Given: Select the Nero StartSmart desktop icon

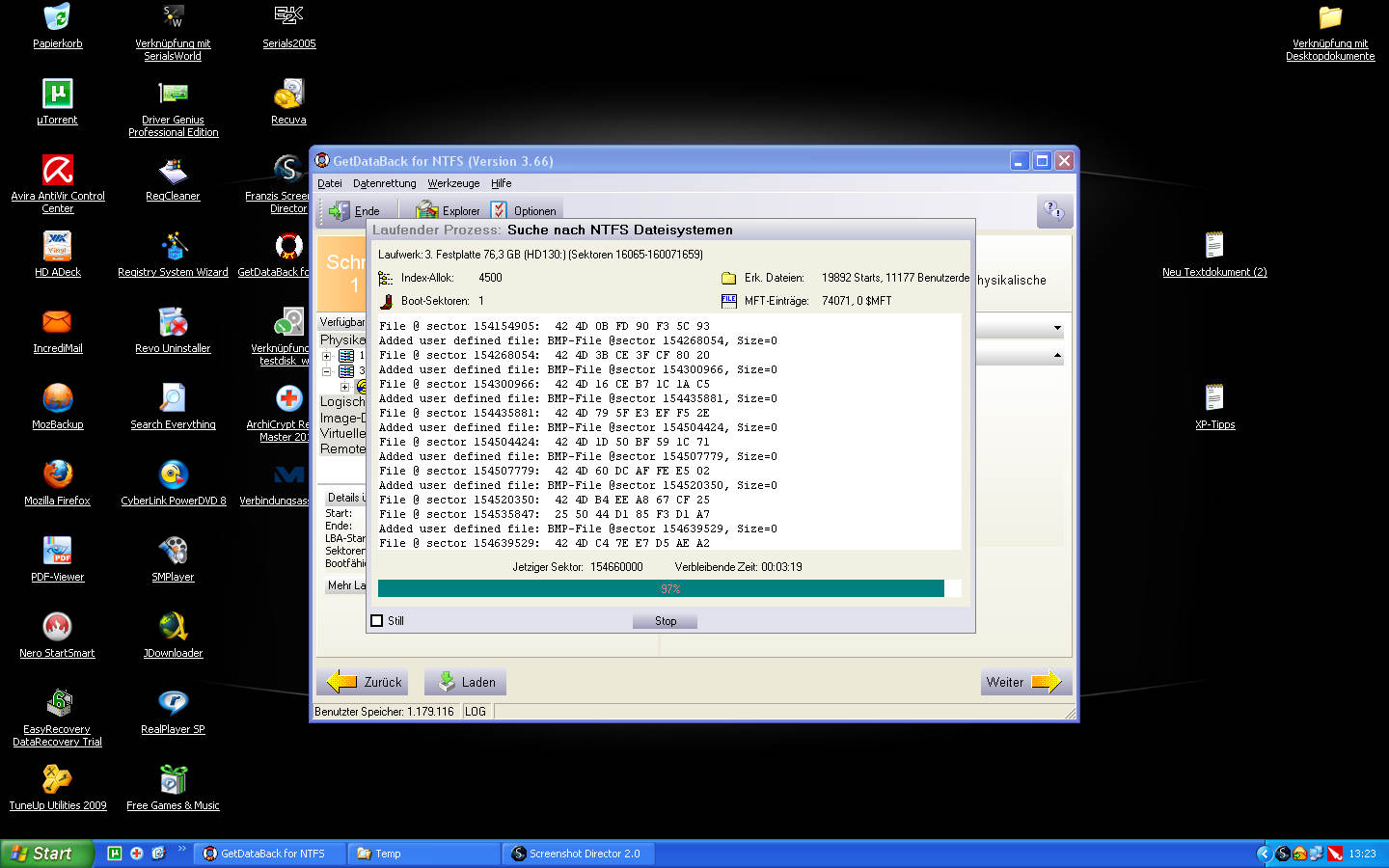Looking at the screenshot, I should [x=58, y=627].
